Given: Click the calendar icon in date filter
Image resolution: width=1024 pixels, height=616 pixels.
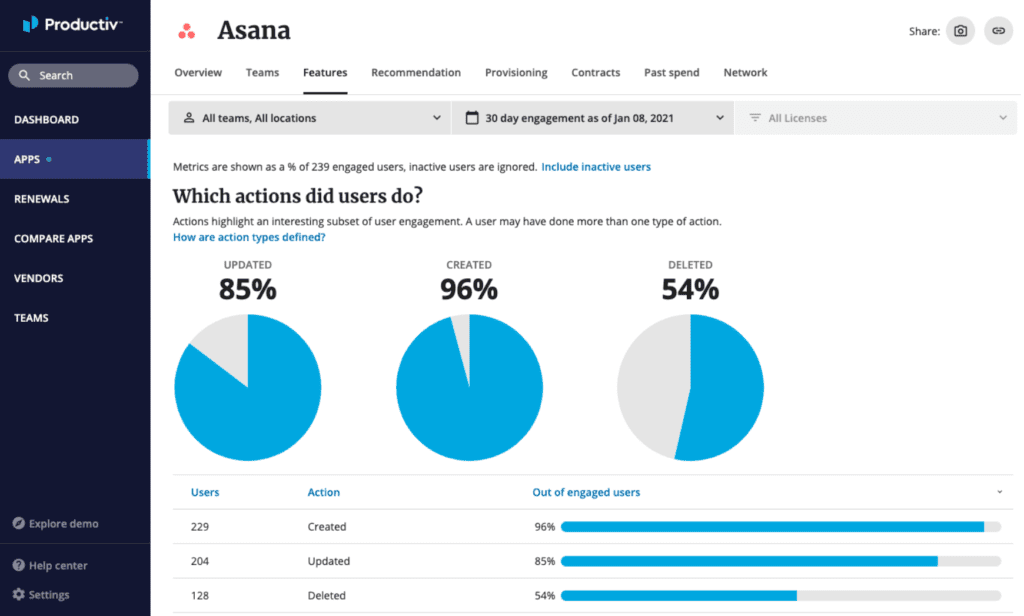Looking at the screenshot, I should point(472,118).
